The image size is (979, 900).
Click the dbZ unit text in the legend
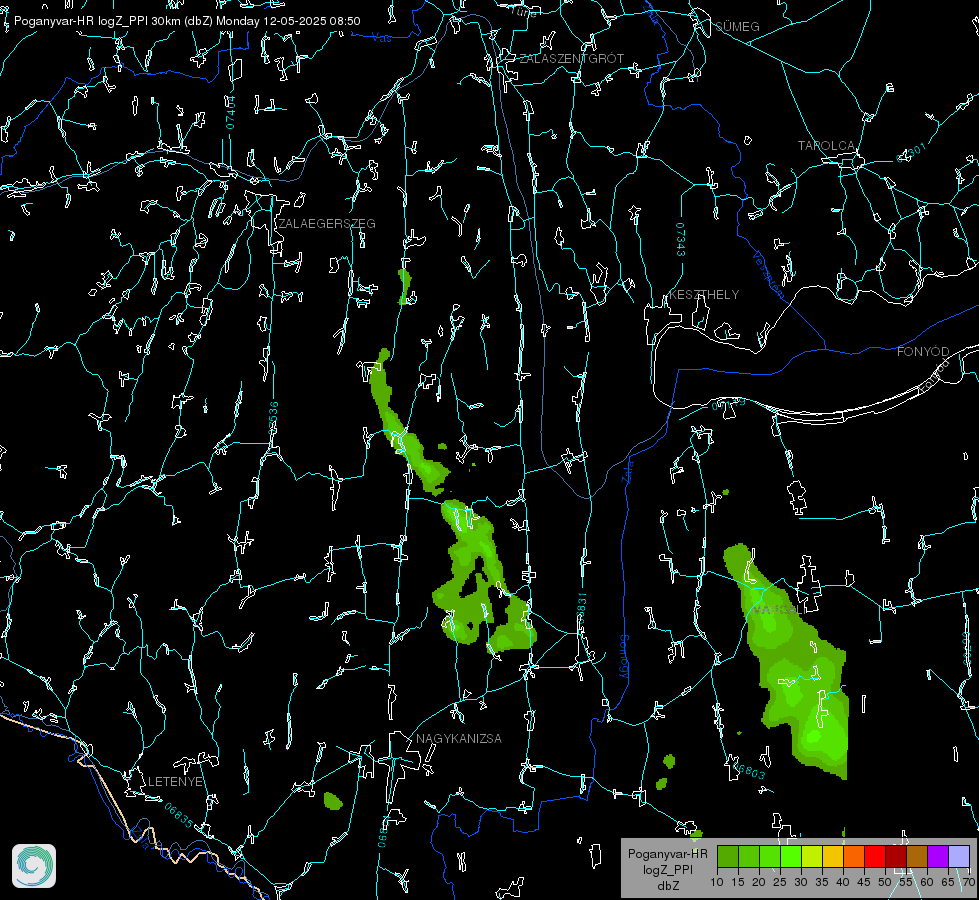[668, 886]
